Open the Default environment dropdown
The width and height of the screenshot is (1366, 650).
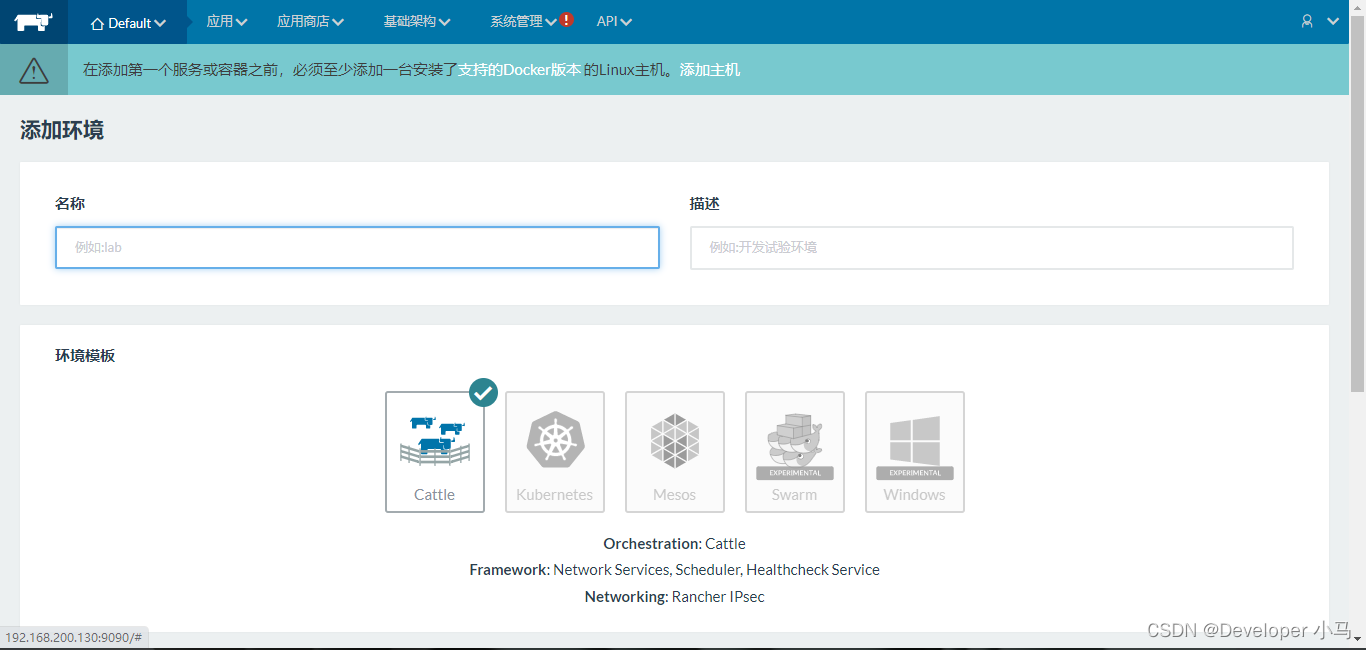pyautogui.click(x=128, y=22)
